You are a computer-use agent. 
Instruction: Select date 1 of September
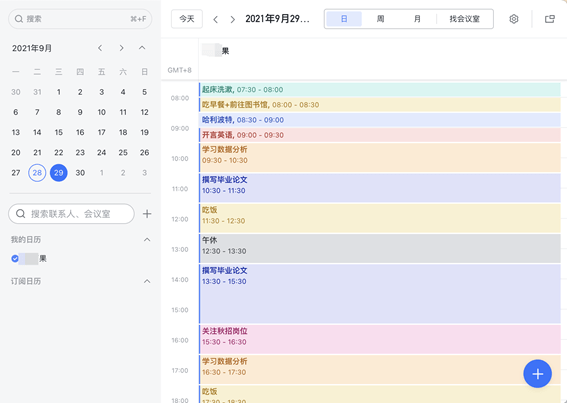59,92
